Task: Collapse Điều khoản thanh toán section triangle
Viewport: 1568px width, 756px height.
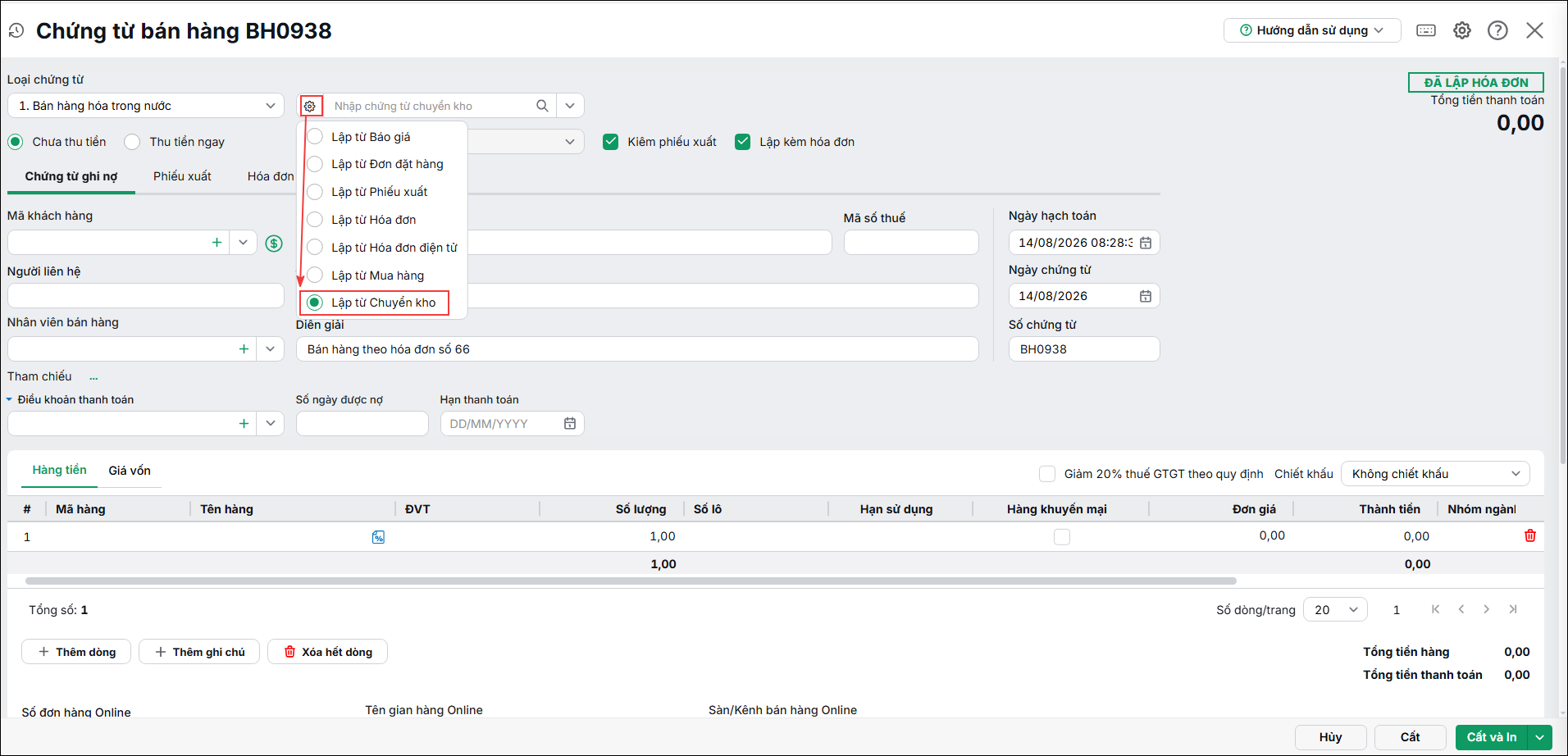Action: click(x=10, y=400)
